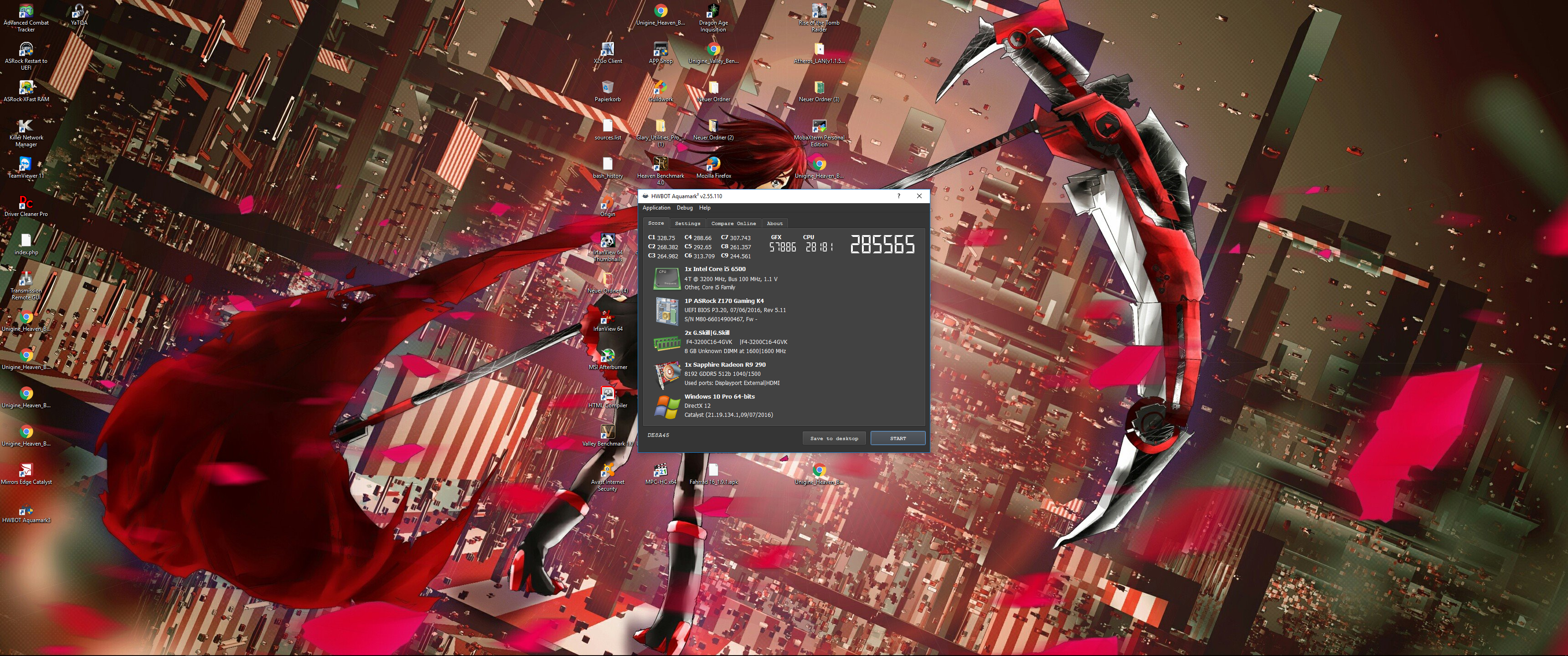
Task: Switch to the About tab
Action: [774, 223]
